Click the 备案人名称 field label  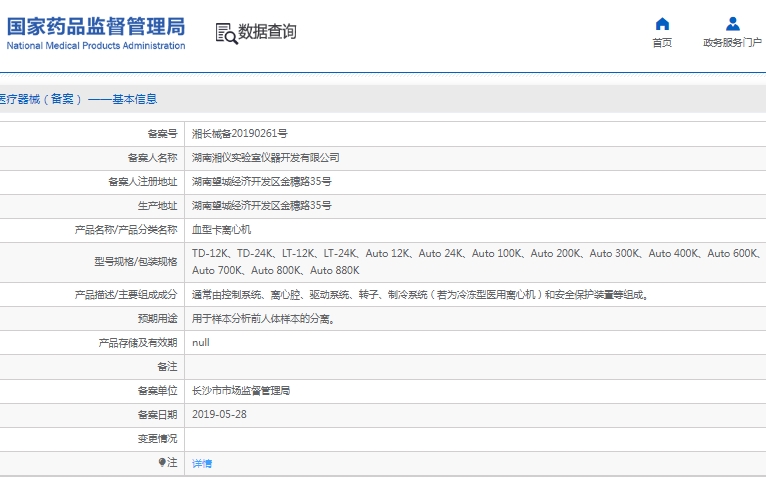click(x=152, y=158)
